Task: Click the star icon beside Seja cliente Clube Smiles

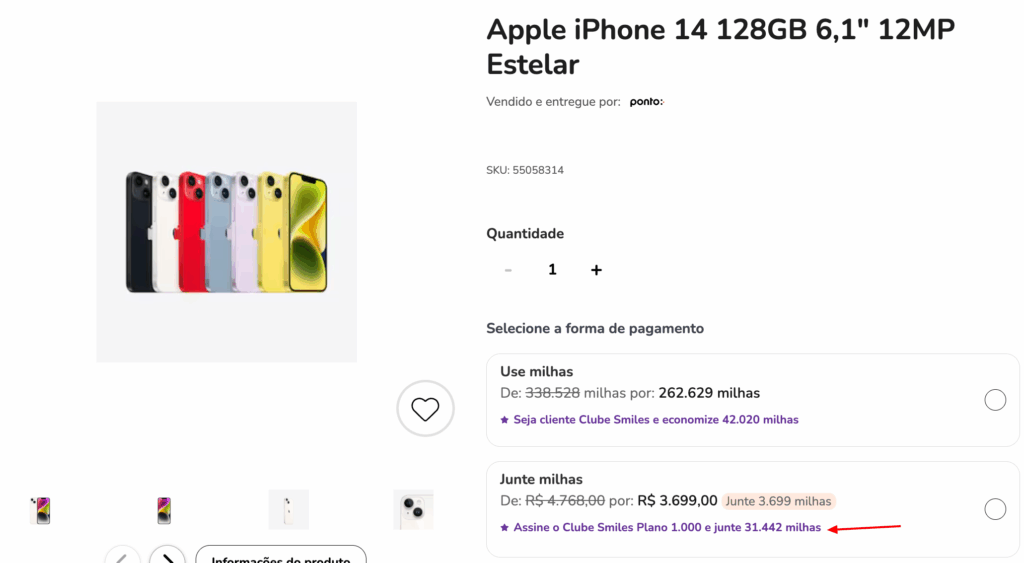Action: point(505,420)
